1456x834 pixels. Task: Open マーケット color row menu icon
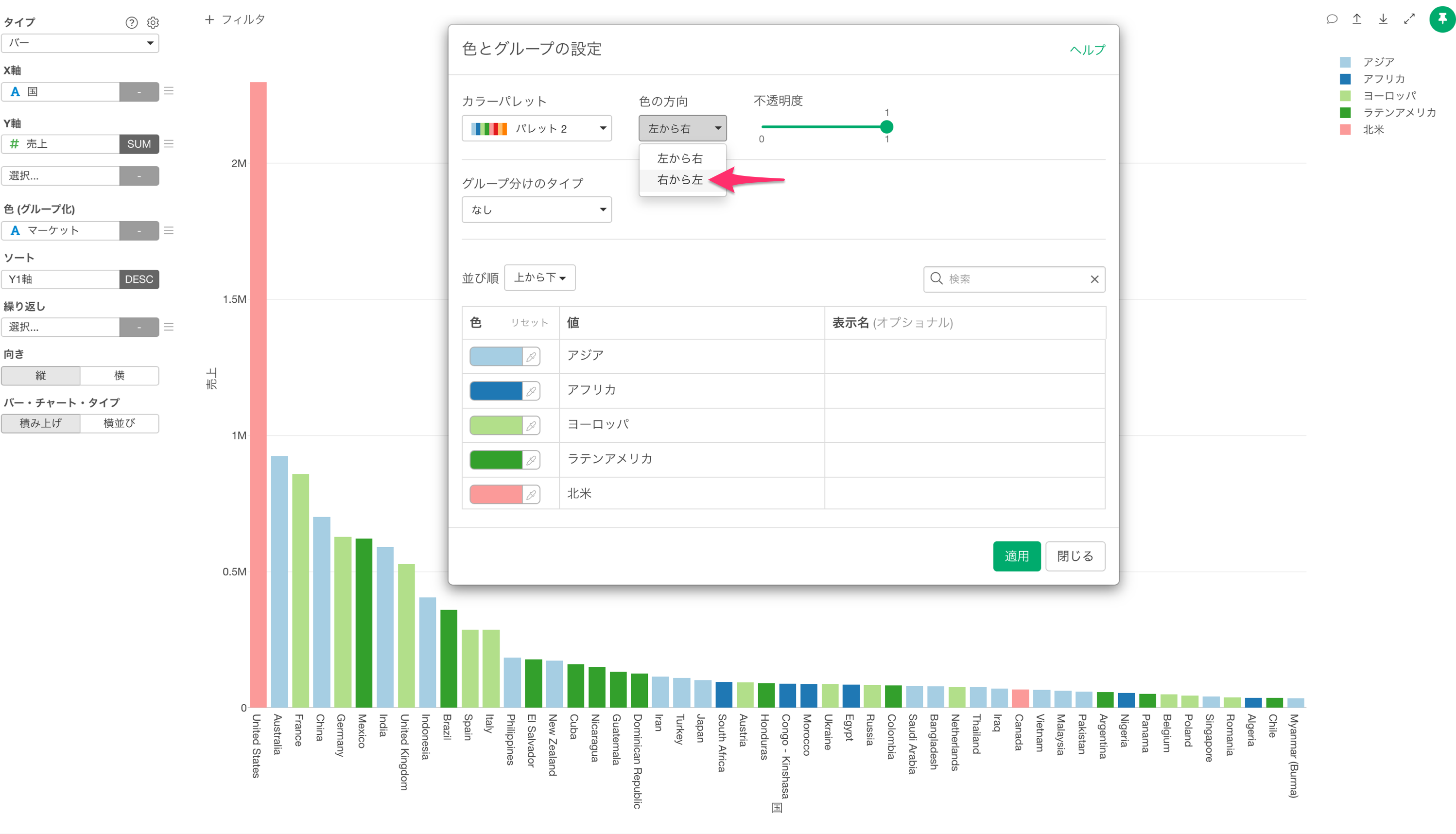click(169, 230)
